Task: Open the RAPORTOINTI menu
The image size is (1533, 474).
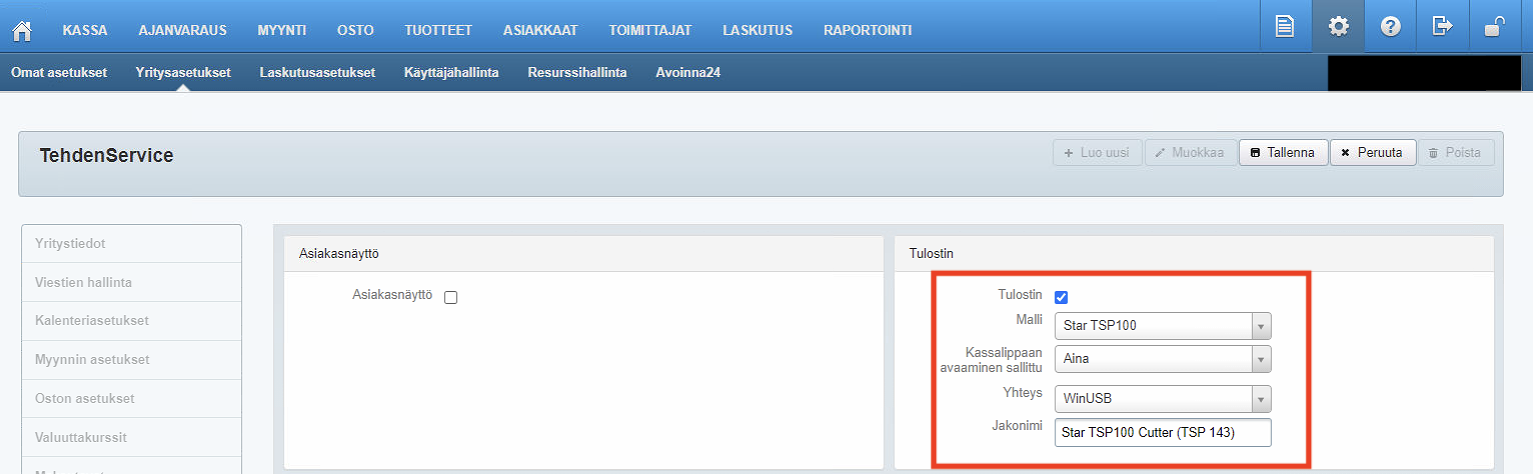Action: 867,30
